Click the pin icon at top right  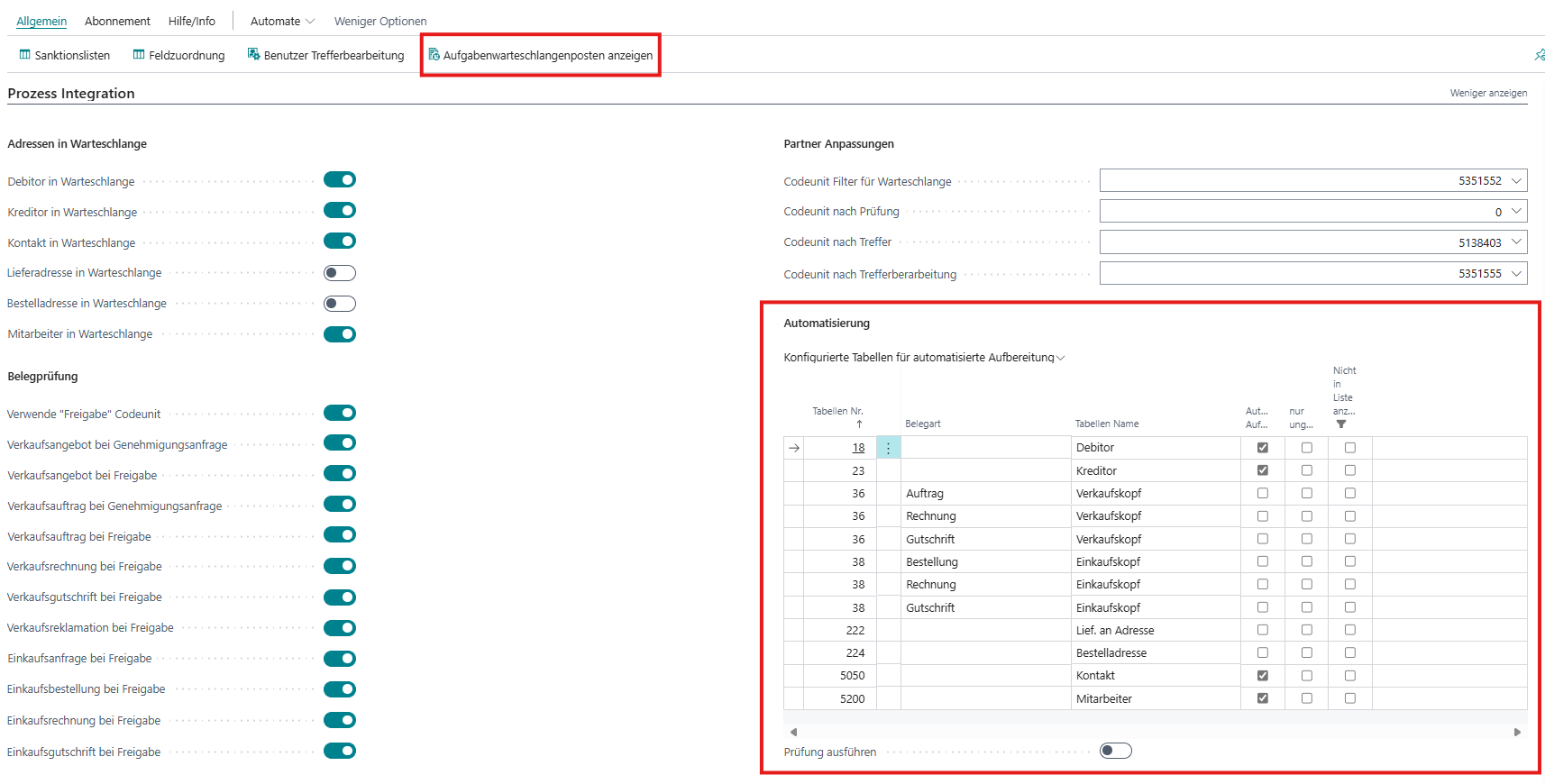pos(1539,55)
